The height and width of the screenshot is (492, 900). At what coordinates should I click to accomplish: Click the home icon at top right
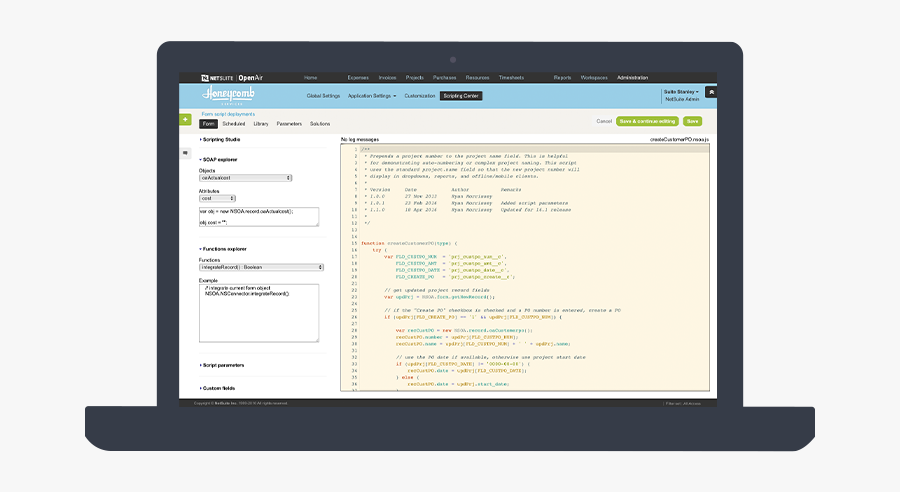click(x=711, y=92)
